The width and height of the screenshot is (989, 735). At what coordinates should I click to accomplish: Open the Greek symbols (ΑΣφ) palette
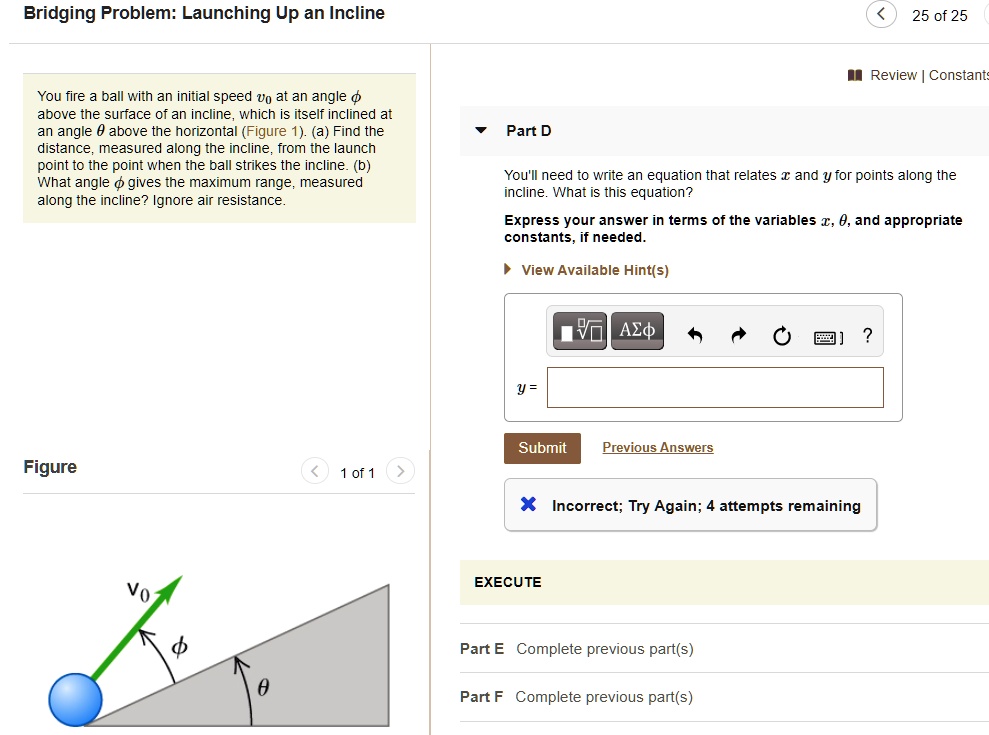pos(637,330)
